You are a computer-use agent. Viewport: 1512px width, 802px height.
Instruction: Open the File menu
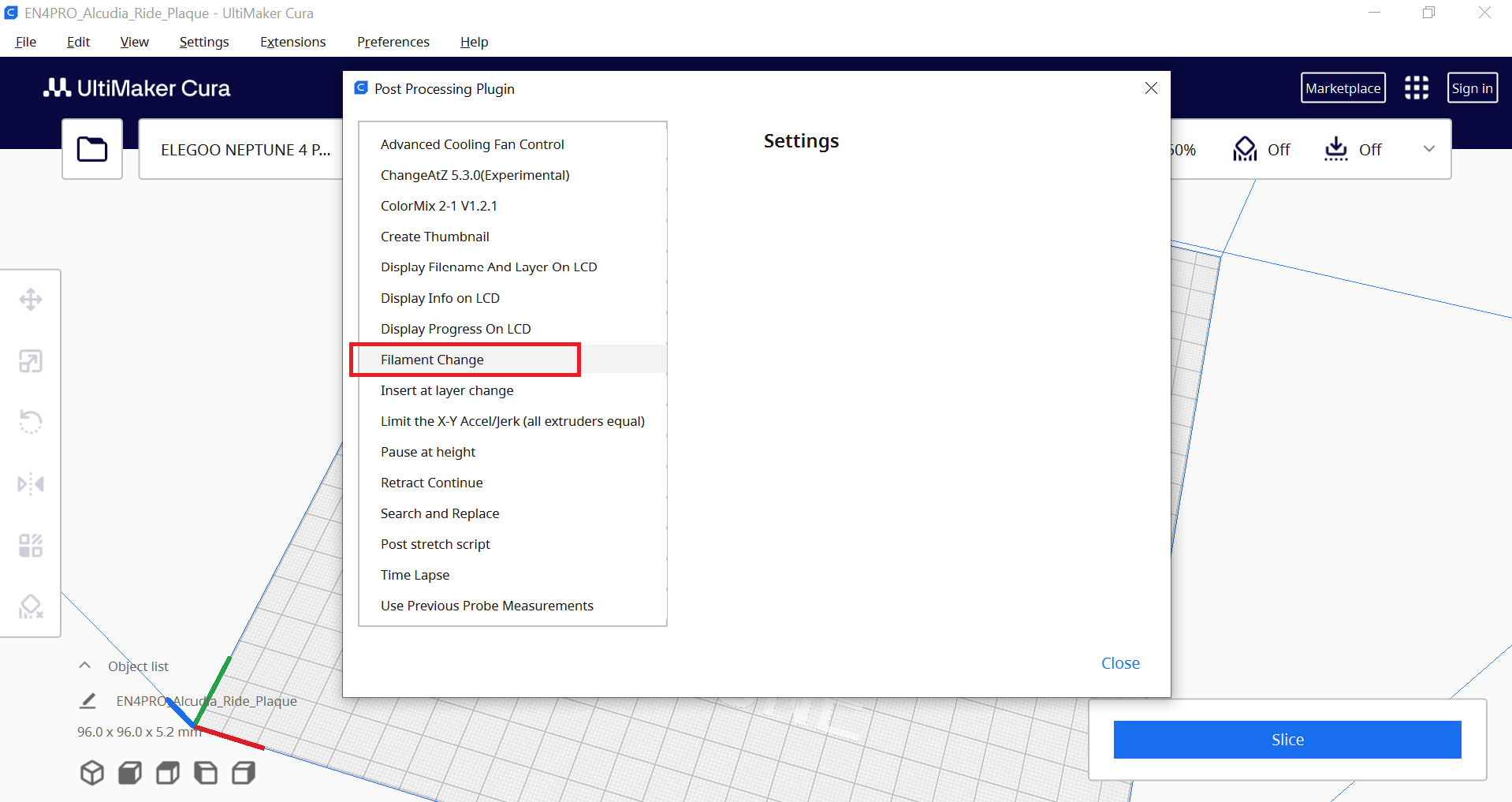coord(26,42)
